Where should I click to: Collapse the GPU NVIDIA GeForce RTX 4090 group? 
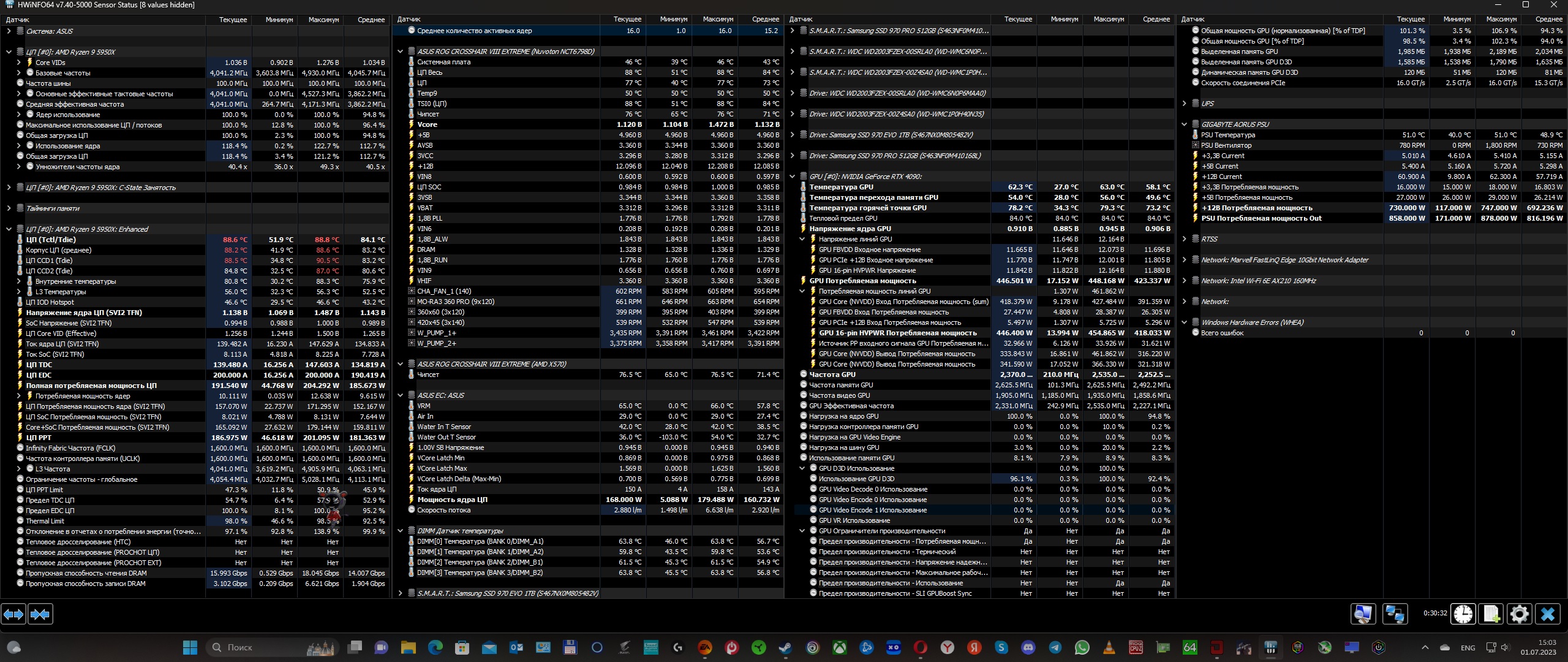pyautogui.click(x=792, y=177)
